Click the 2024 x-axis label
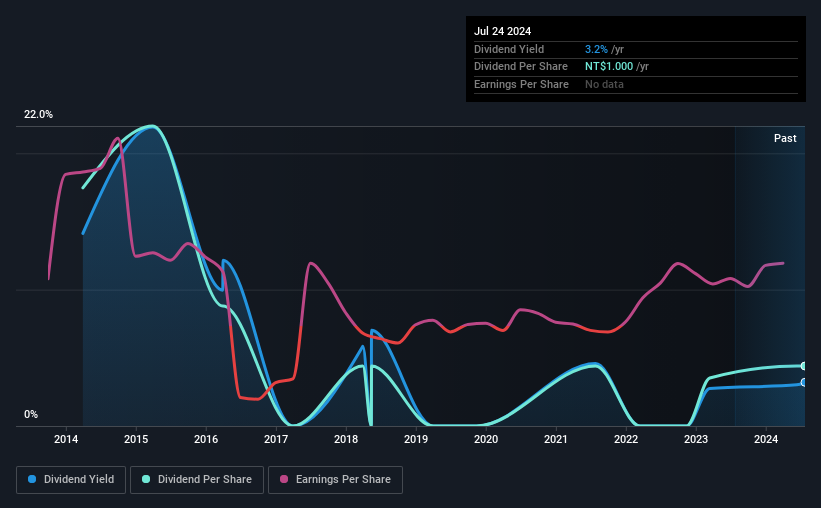 click(765, 439)
